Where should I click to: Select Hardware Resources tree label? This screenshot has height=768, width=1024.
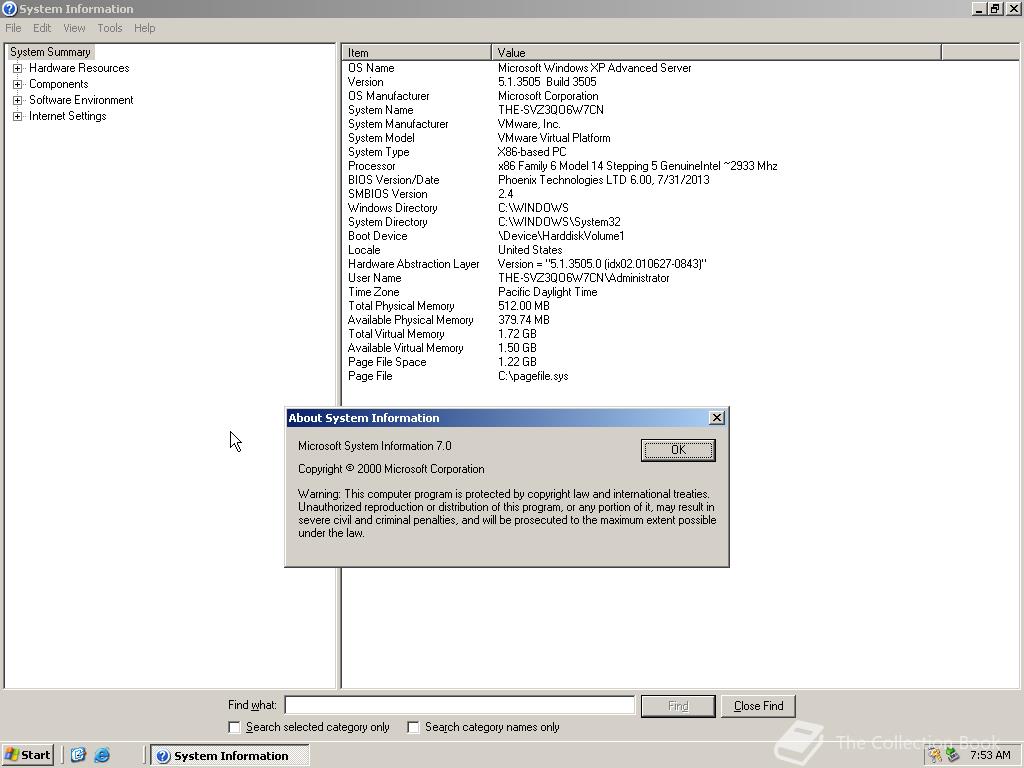tap(79, 68)
